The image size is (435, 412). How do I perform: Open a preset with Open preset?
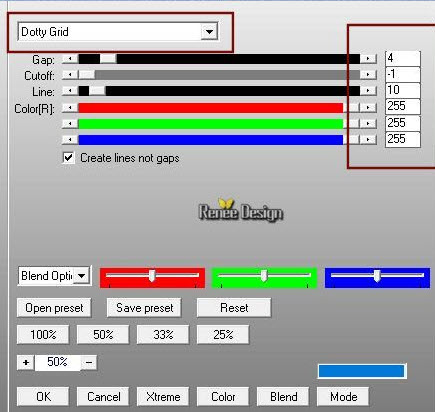click(x=54, y=308)
